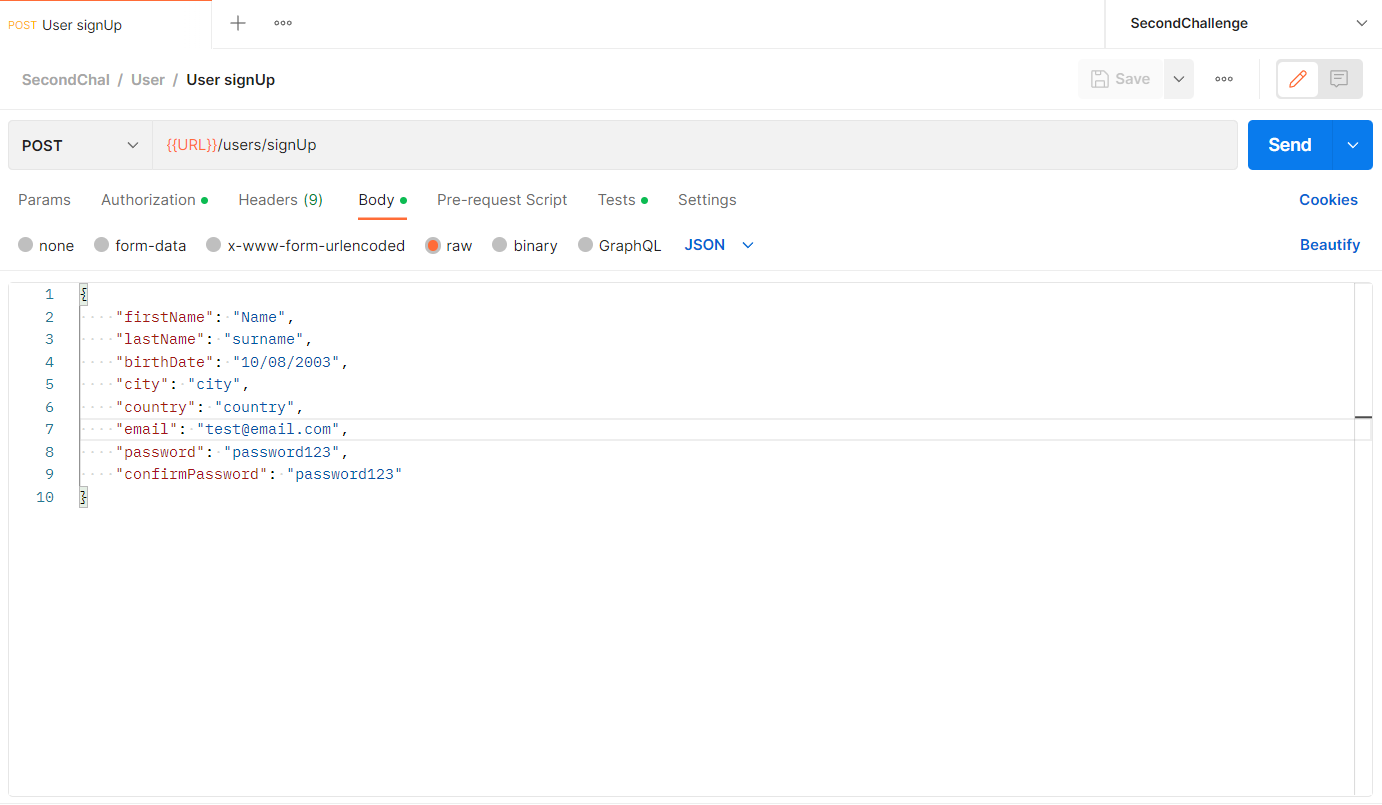Screen dimensions: 1382x805
Task: Click the pencil icon to edit documentation
Action: (x=1297, y=79)
